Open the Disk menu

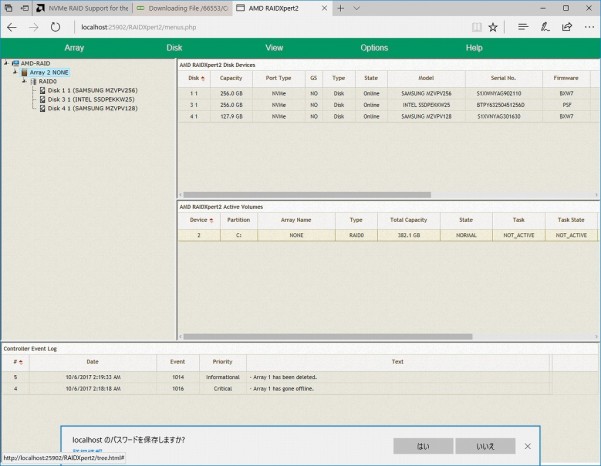174,48
